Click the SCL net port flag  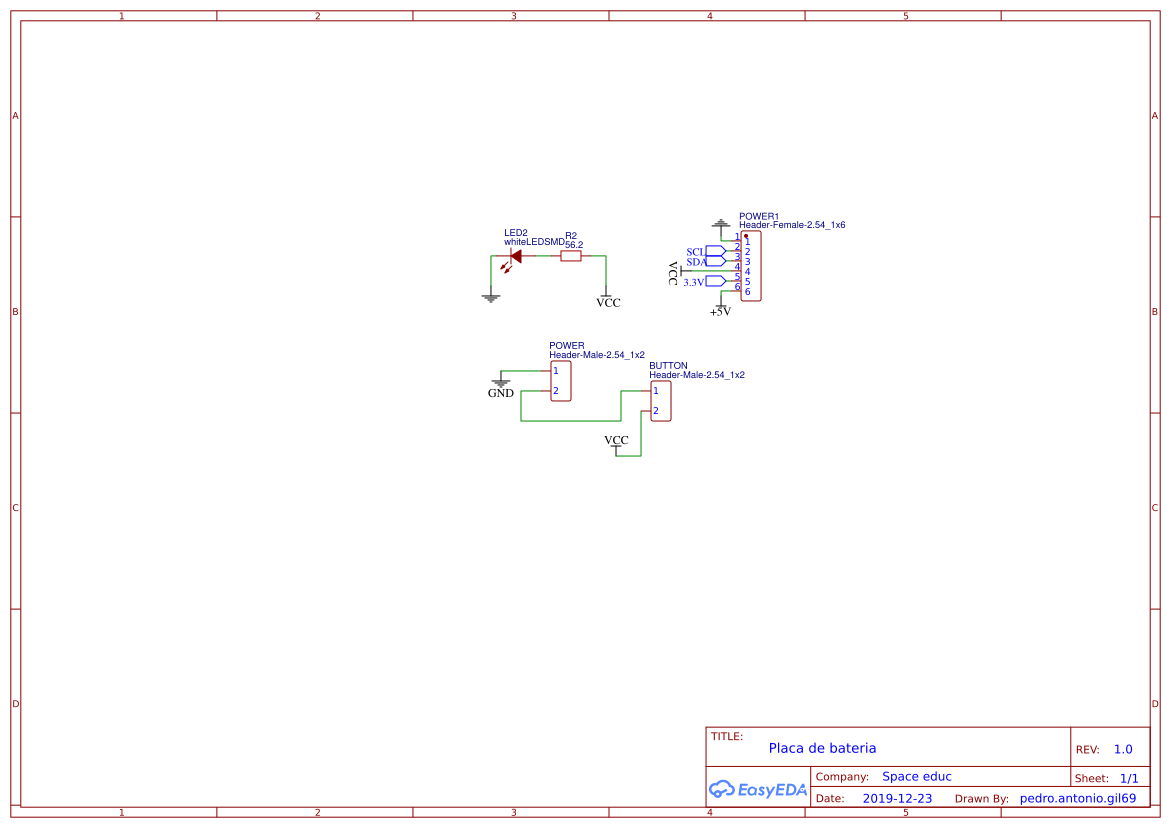point(715,251)
